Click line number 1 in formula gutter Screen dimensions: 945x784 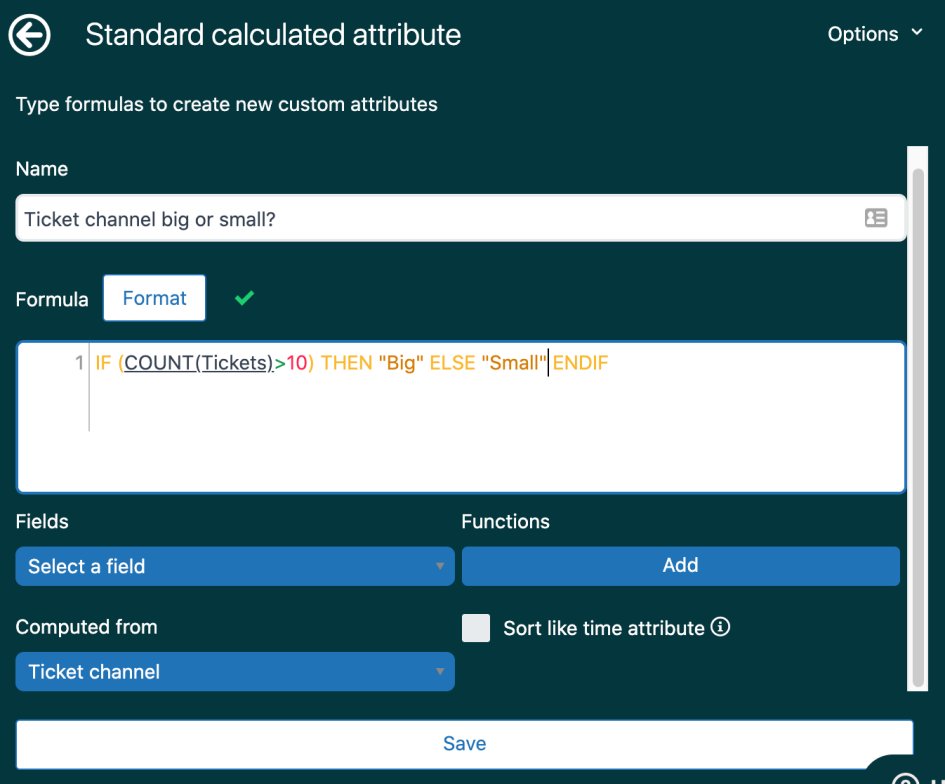(x=79, y=363)
